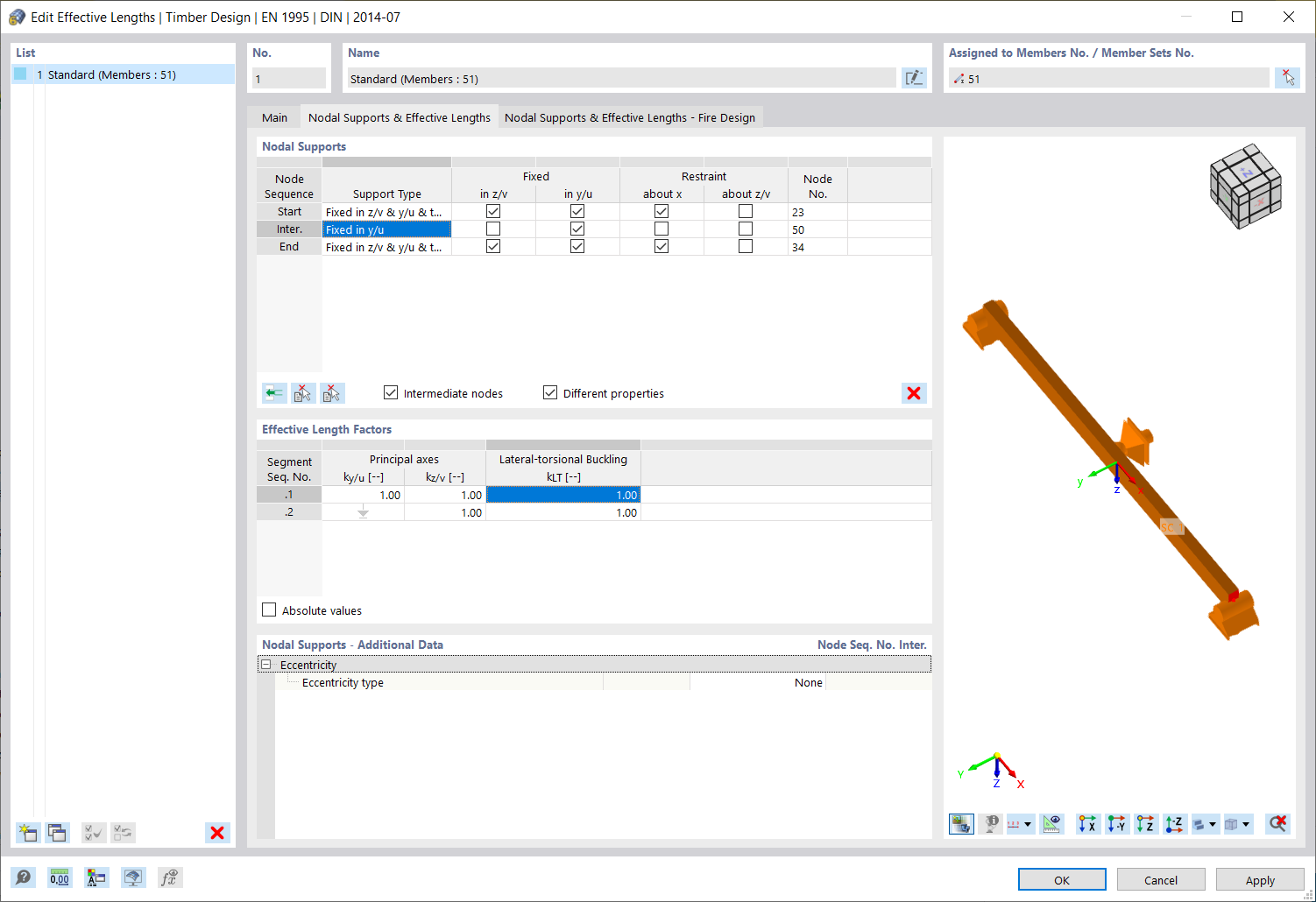Click the edit name icon beside Name field
This screenshot has width=1316, height=902.
[914, 78]
